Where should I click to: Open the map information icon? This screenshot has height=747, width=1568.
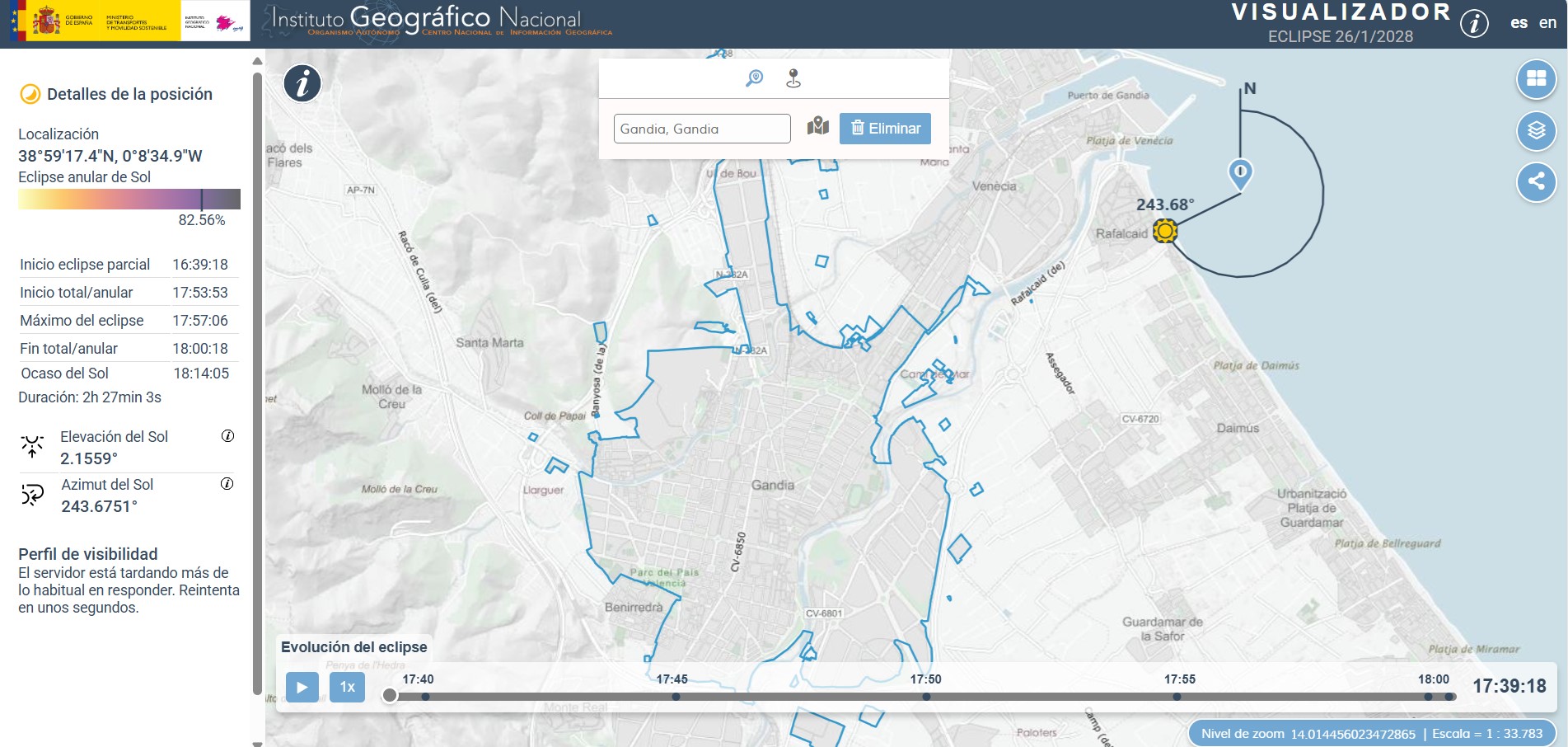[x=302, y=83]
